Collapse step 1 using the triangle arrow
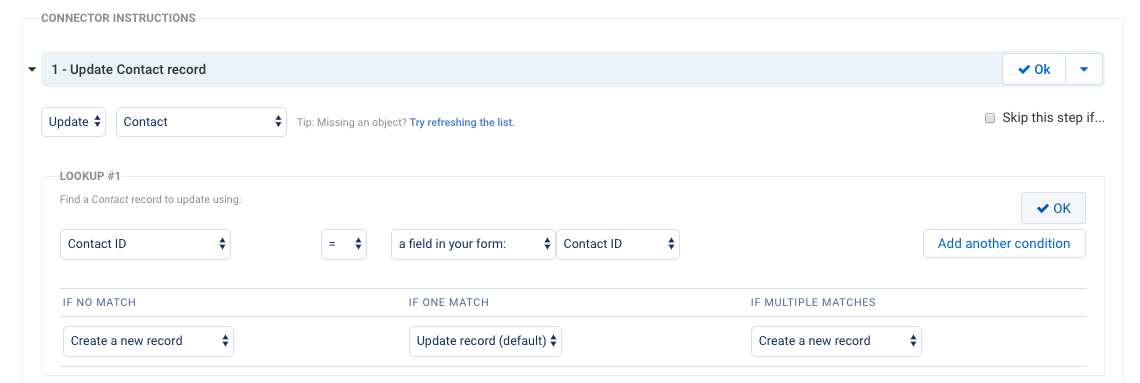Image resolution: width=1140 pixels, height=383 pixels. [31, 70]
